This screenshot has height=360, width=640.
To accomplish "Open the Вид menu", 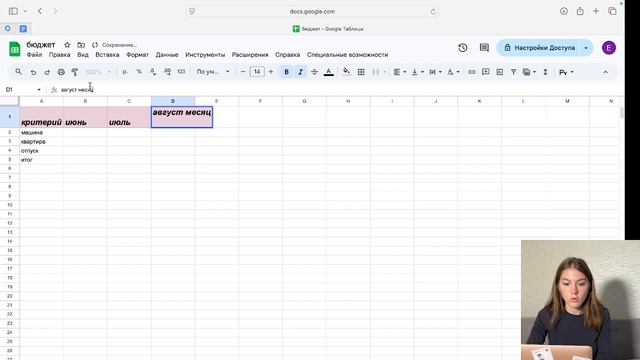I will coord(83,55).
